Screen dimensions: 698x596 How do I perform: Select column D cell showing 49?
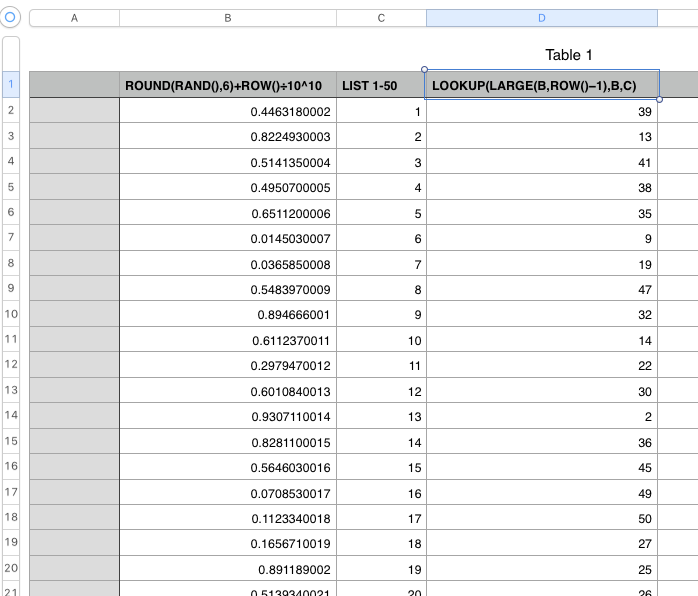pos(542,492)
